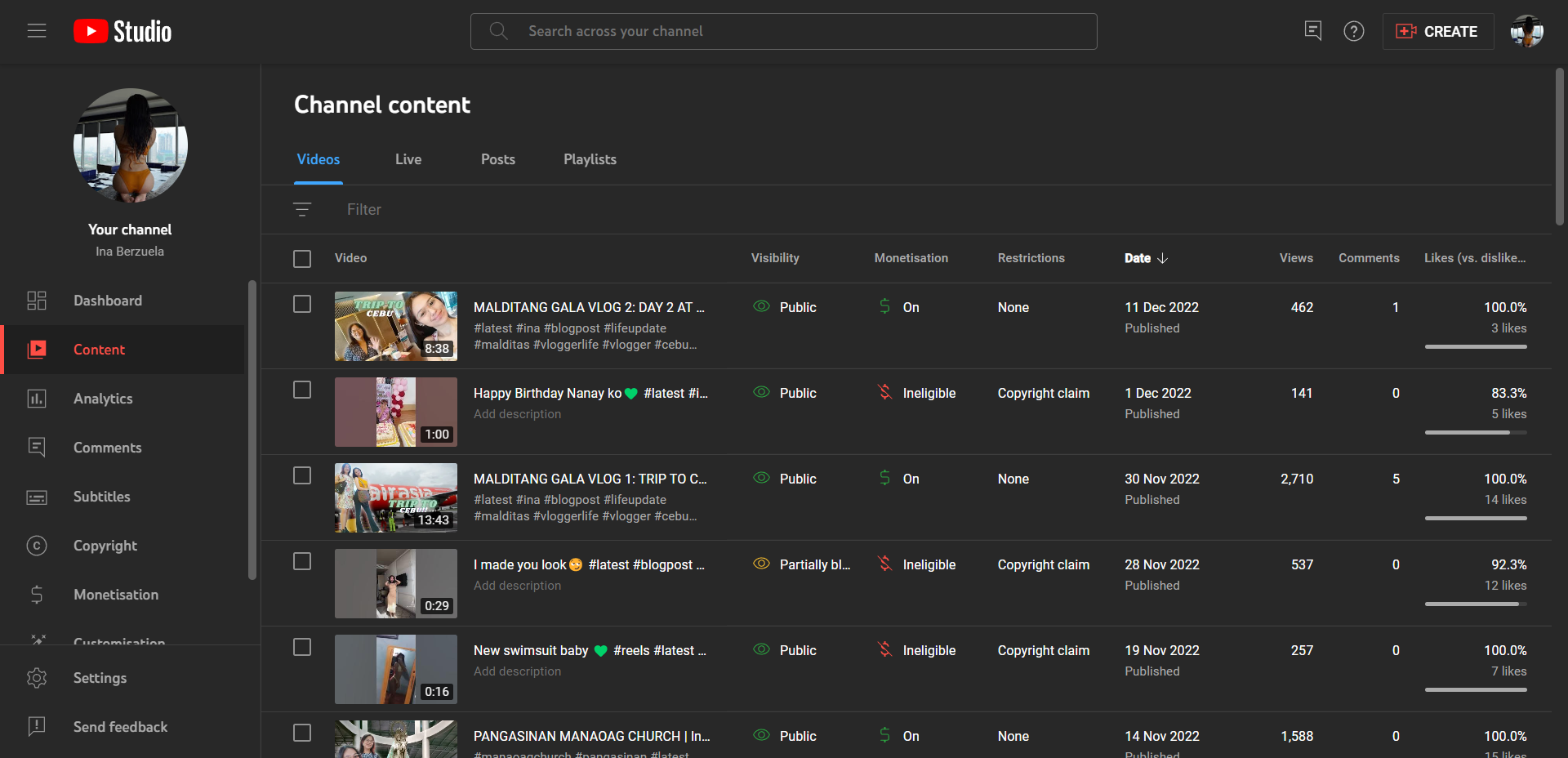Click the CREATE button
This screenshot has height=758, width=1568.
1437,31
